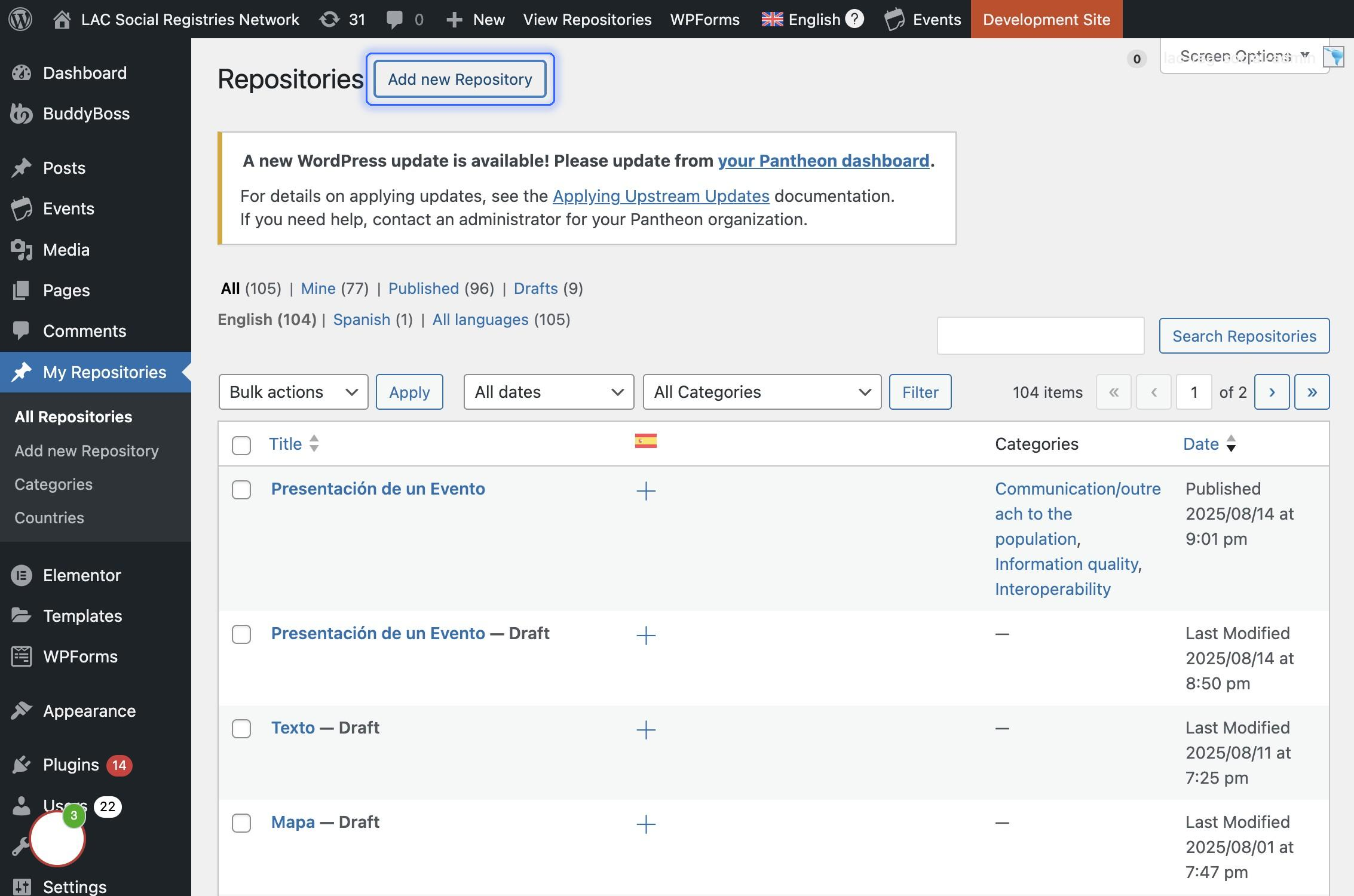Click the language help question mark icon

coord(854,19)
